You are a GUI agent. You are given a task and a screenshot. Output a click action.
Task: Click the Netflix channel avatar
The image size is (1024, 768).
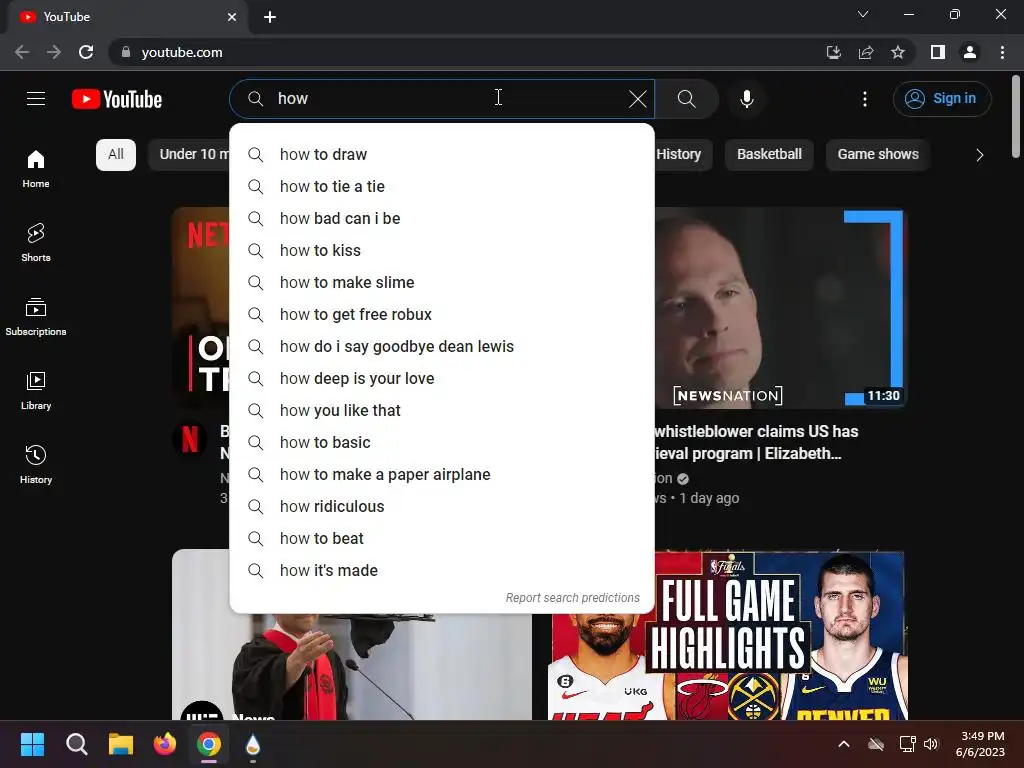(189, 439)
